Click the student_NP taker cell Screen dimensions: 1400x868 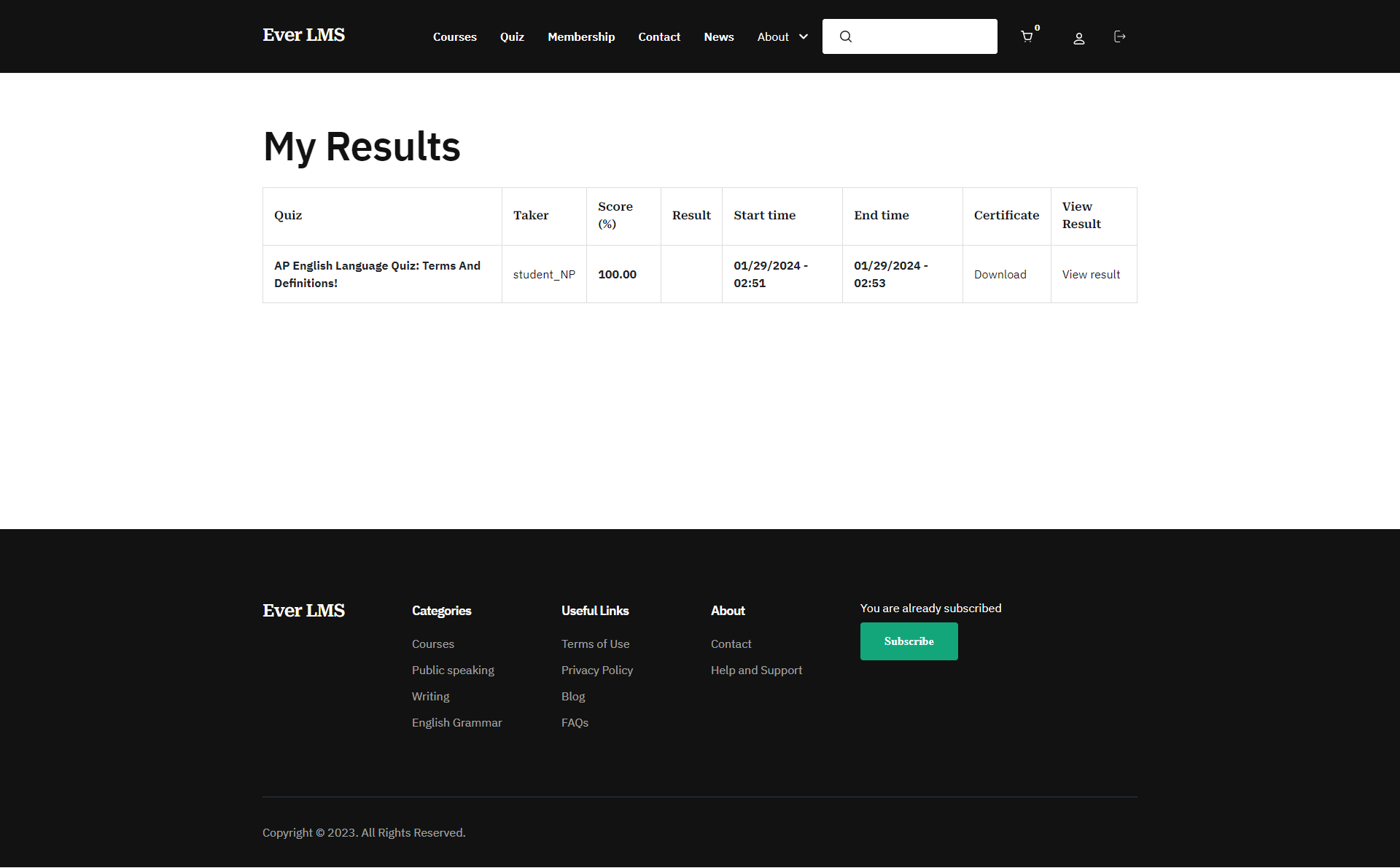(544, 274)
